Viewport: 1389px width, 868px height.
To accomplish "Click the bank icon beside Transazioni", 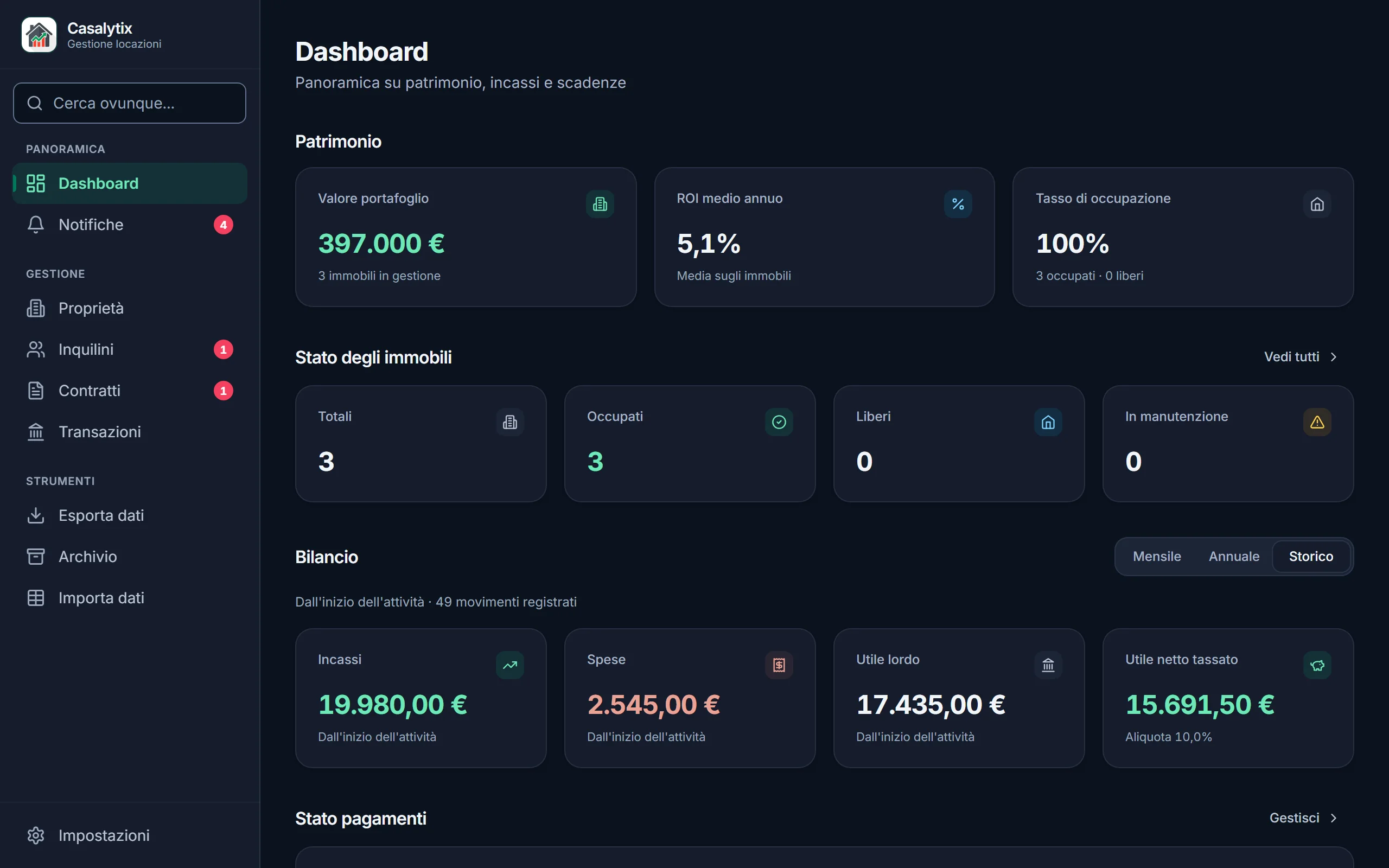I will pos(36,432).
